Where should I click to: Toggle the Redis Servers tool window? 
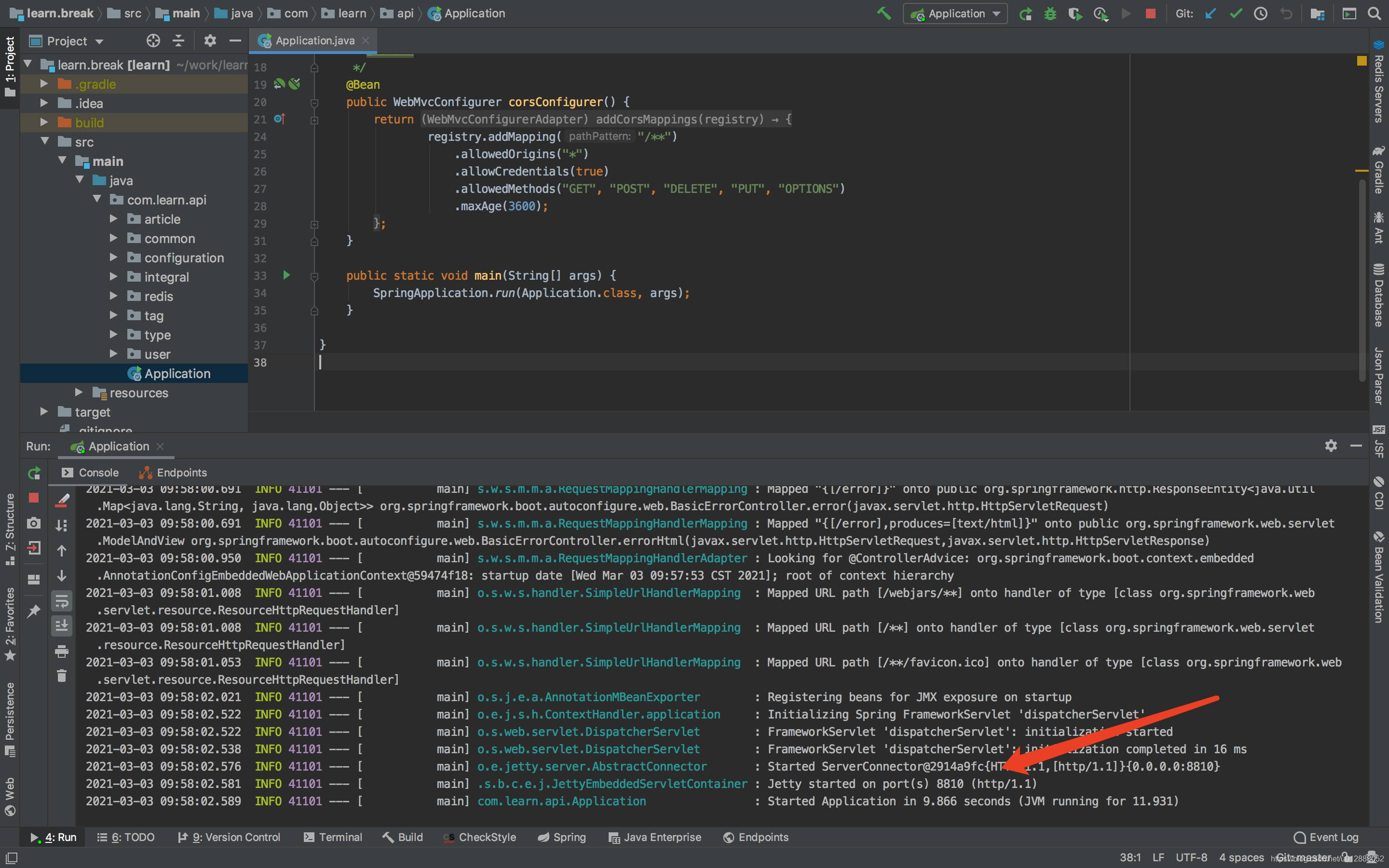pos(1379,81)
